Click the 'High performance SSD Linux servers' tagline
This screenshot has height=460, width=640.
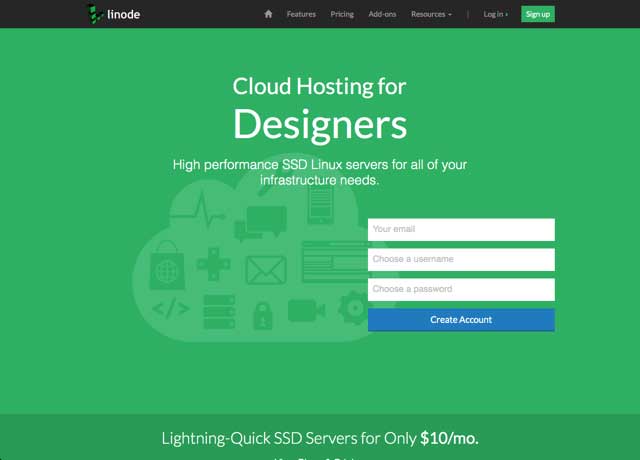pyautogui.click(x=320, y=172)
